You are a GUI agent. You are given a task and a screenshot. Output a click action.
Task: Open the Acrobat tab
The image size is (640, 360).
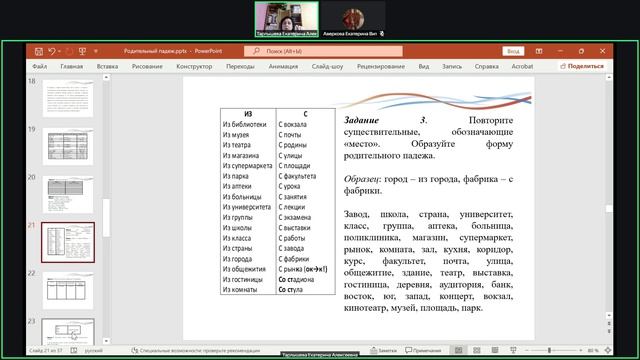522,66
